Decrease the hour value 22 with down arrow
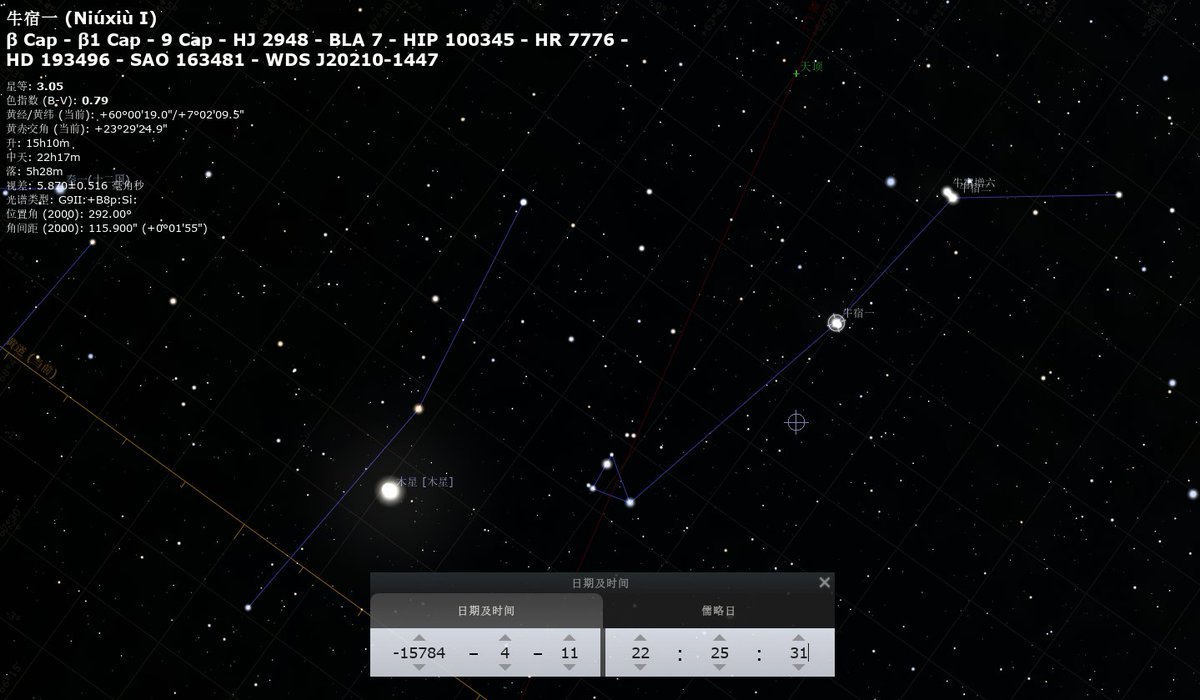 click(x=641, y=667)
